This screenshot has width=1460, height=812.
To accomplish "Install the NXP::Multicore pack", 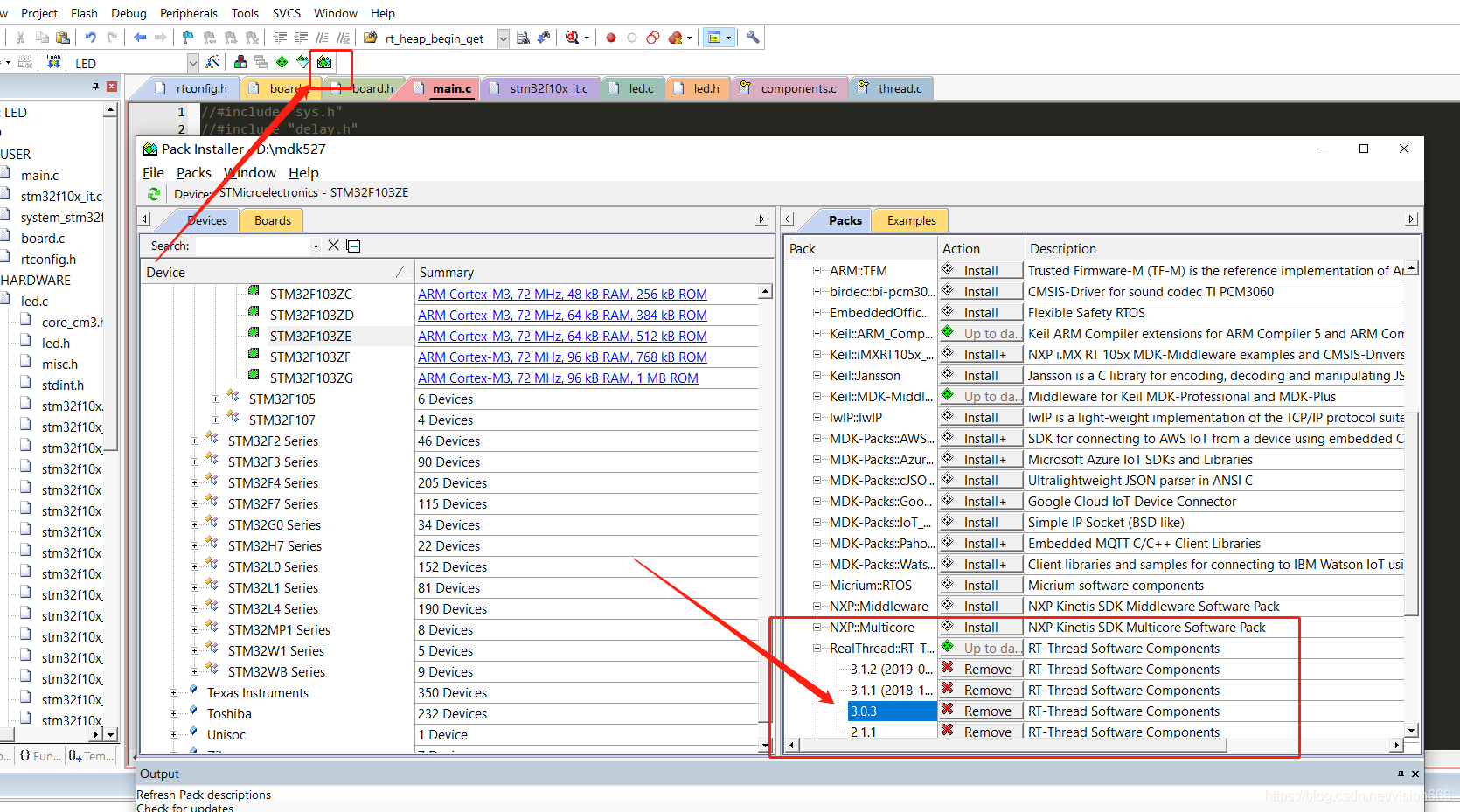I will 981,628.
